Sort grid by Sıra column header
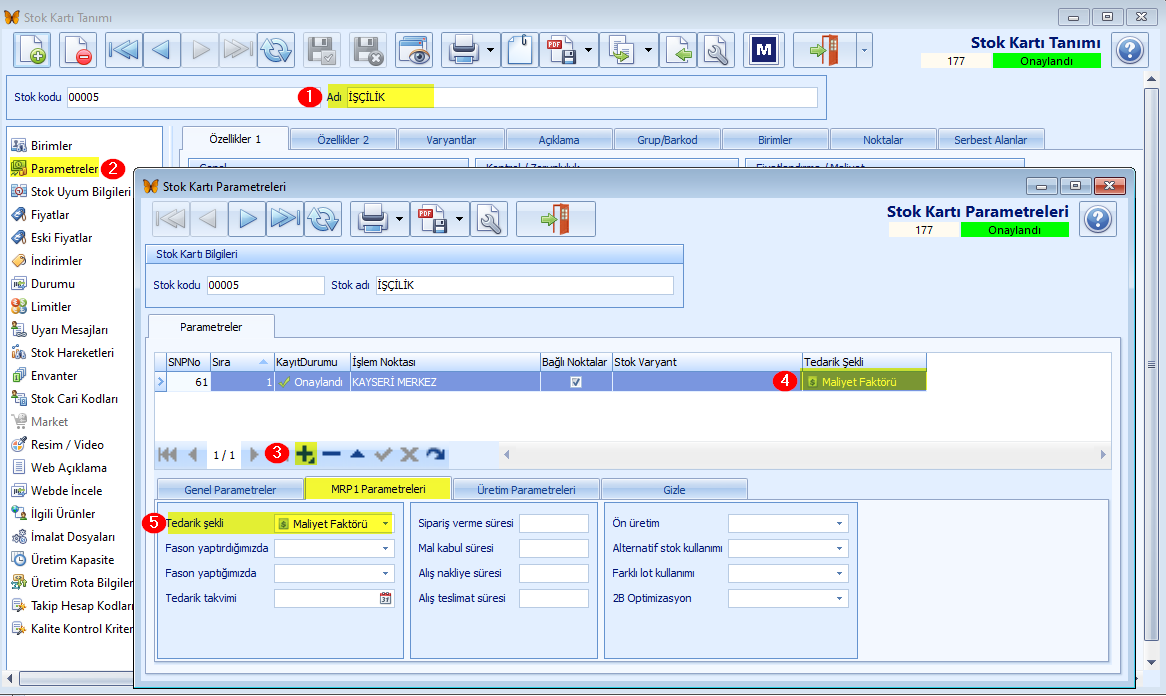This screenshot has width=1166, height=696. click(242, 362)
